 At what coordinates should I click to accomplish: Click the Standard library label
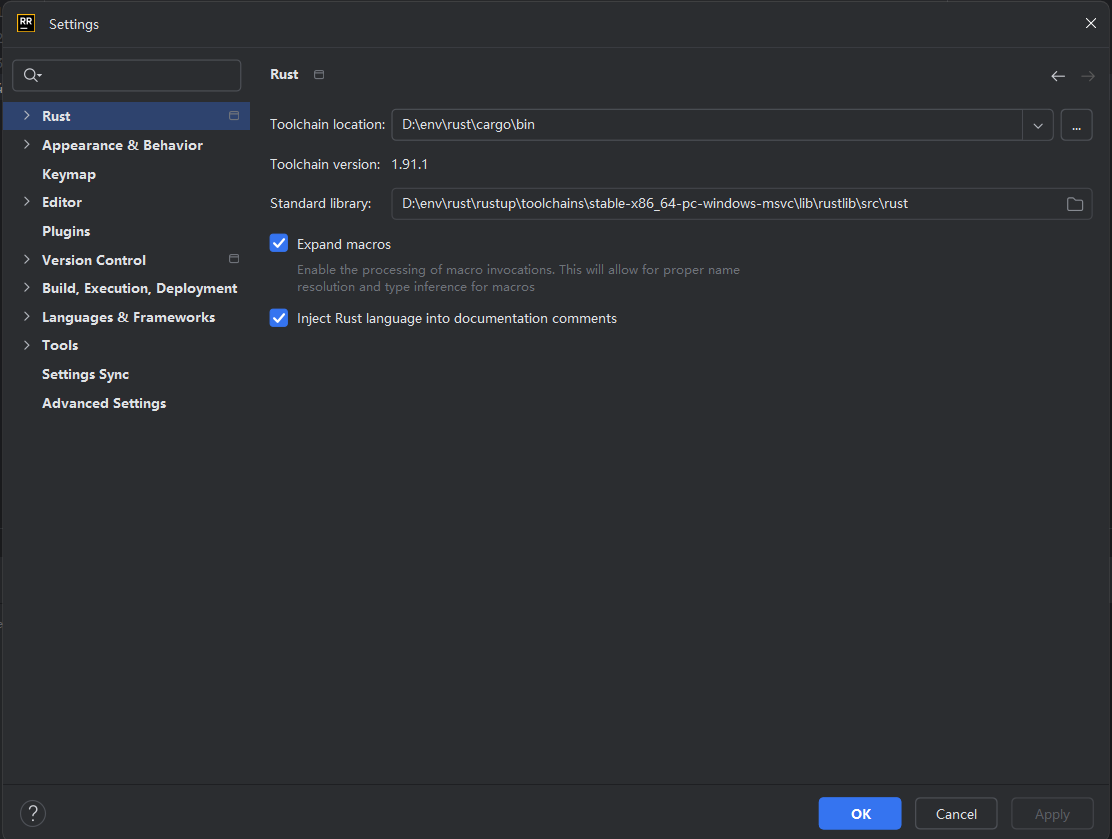point(321,204)
